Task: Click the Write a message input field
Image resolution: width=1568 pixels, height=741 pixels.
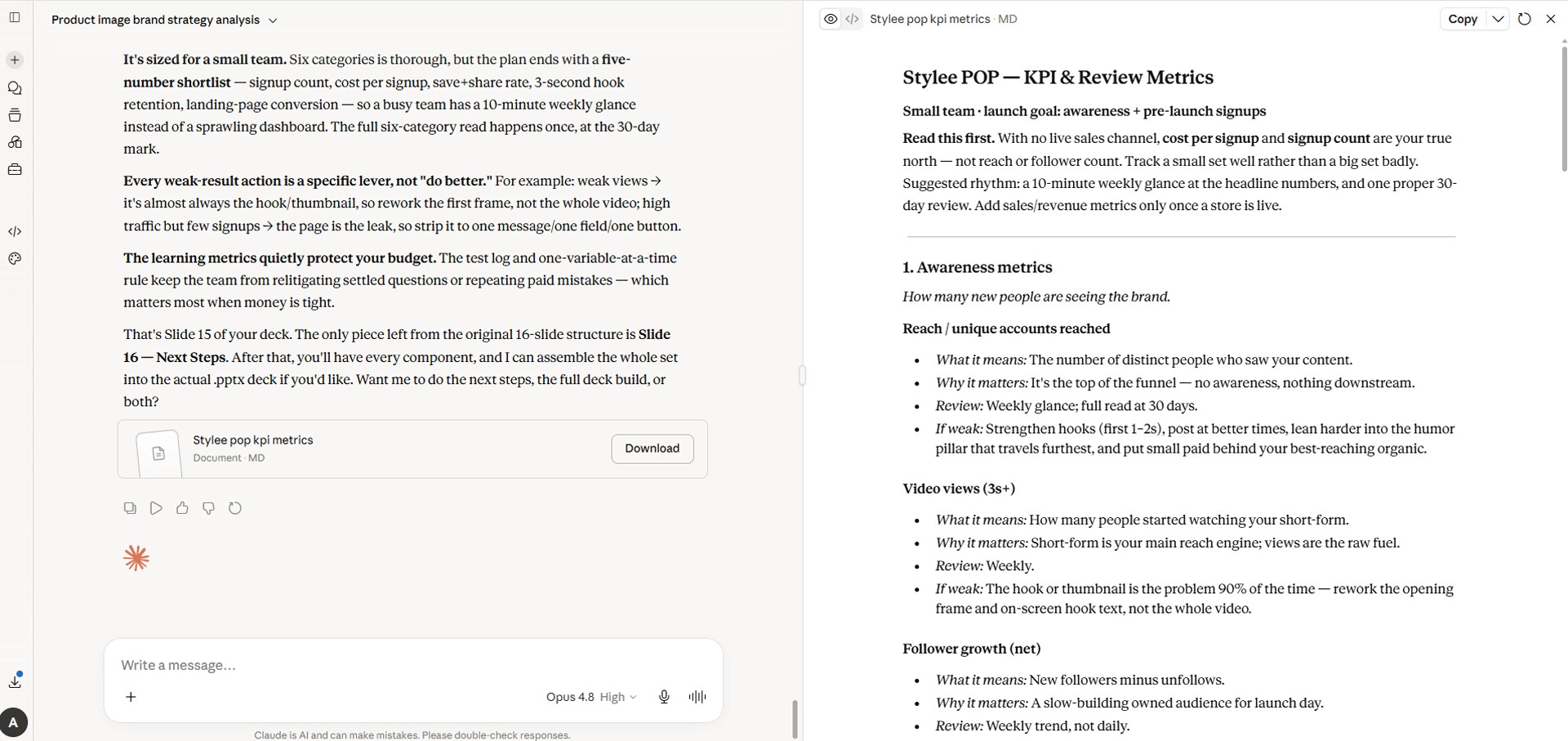Action: pos(413,665)
